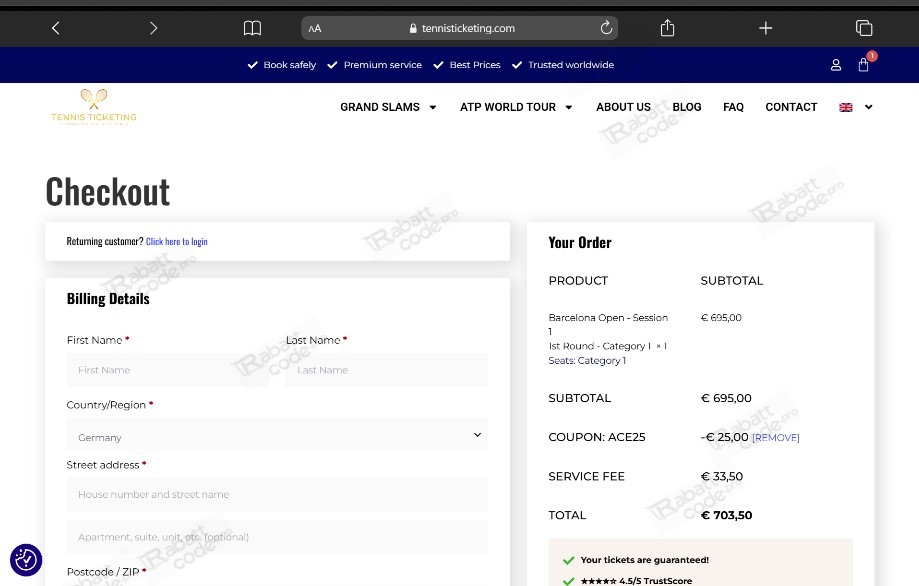
Task: Click the Checkout page heading
Action: [108, 192]
